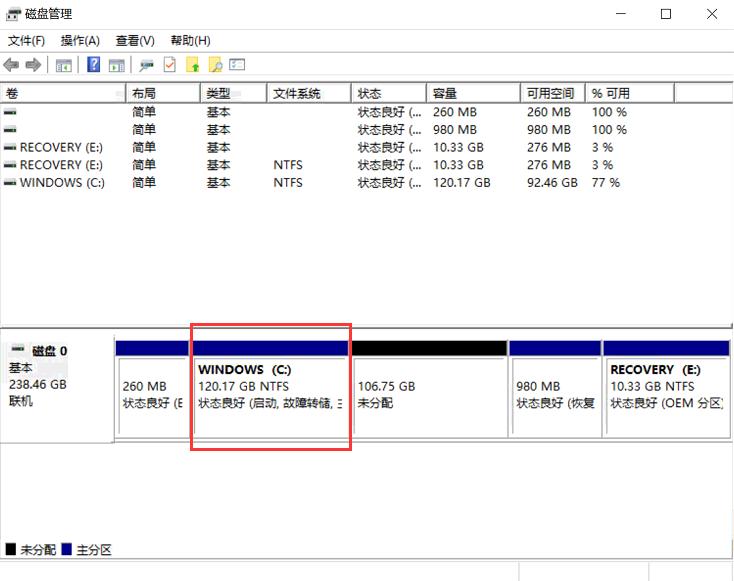Click the 92.46 GB free space cell

click(x=552, y=183)
